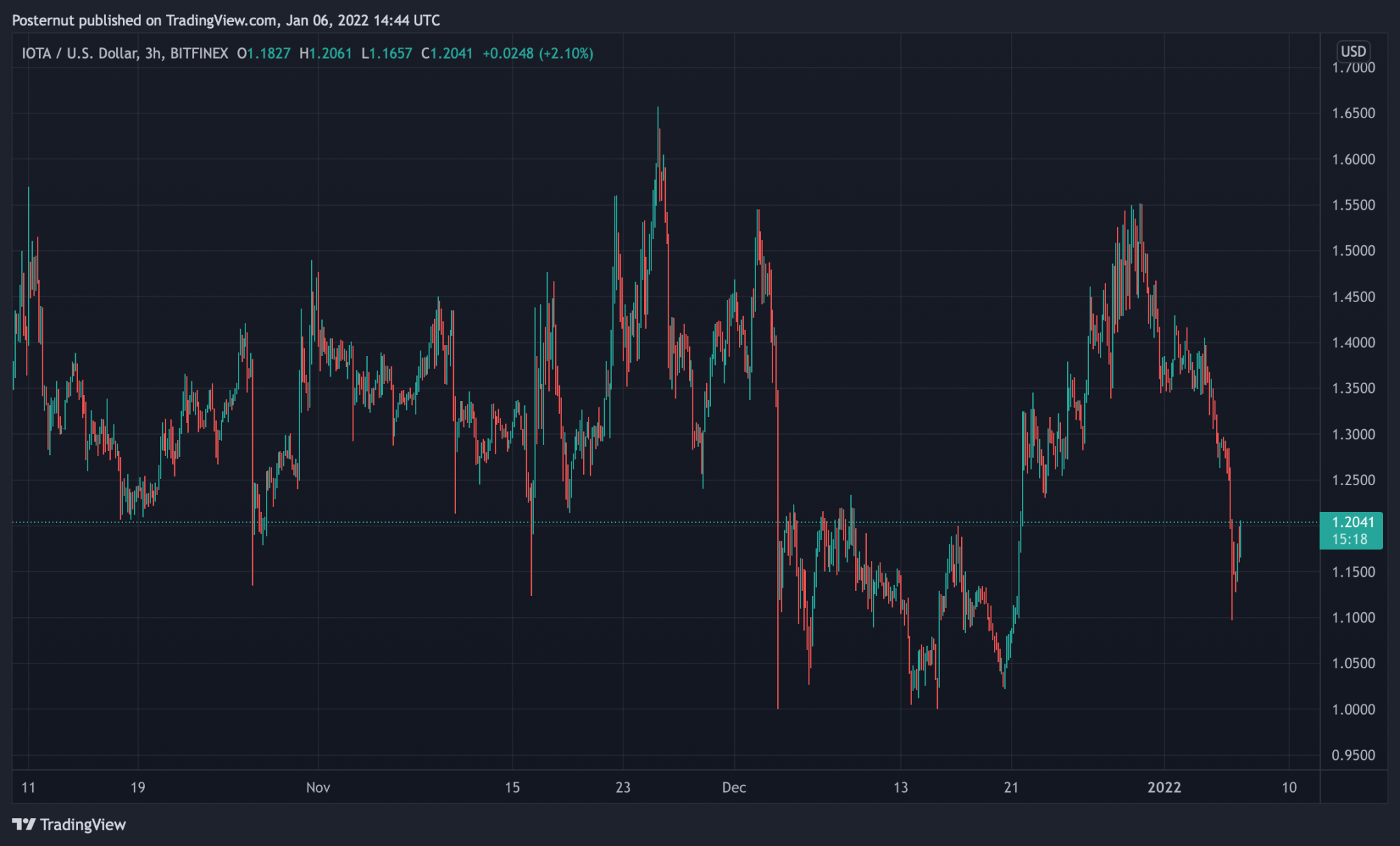Click the '19' date label on time axis
Image resolution: width=1400 pixels, height=846 pixels.
click(138, 787)
